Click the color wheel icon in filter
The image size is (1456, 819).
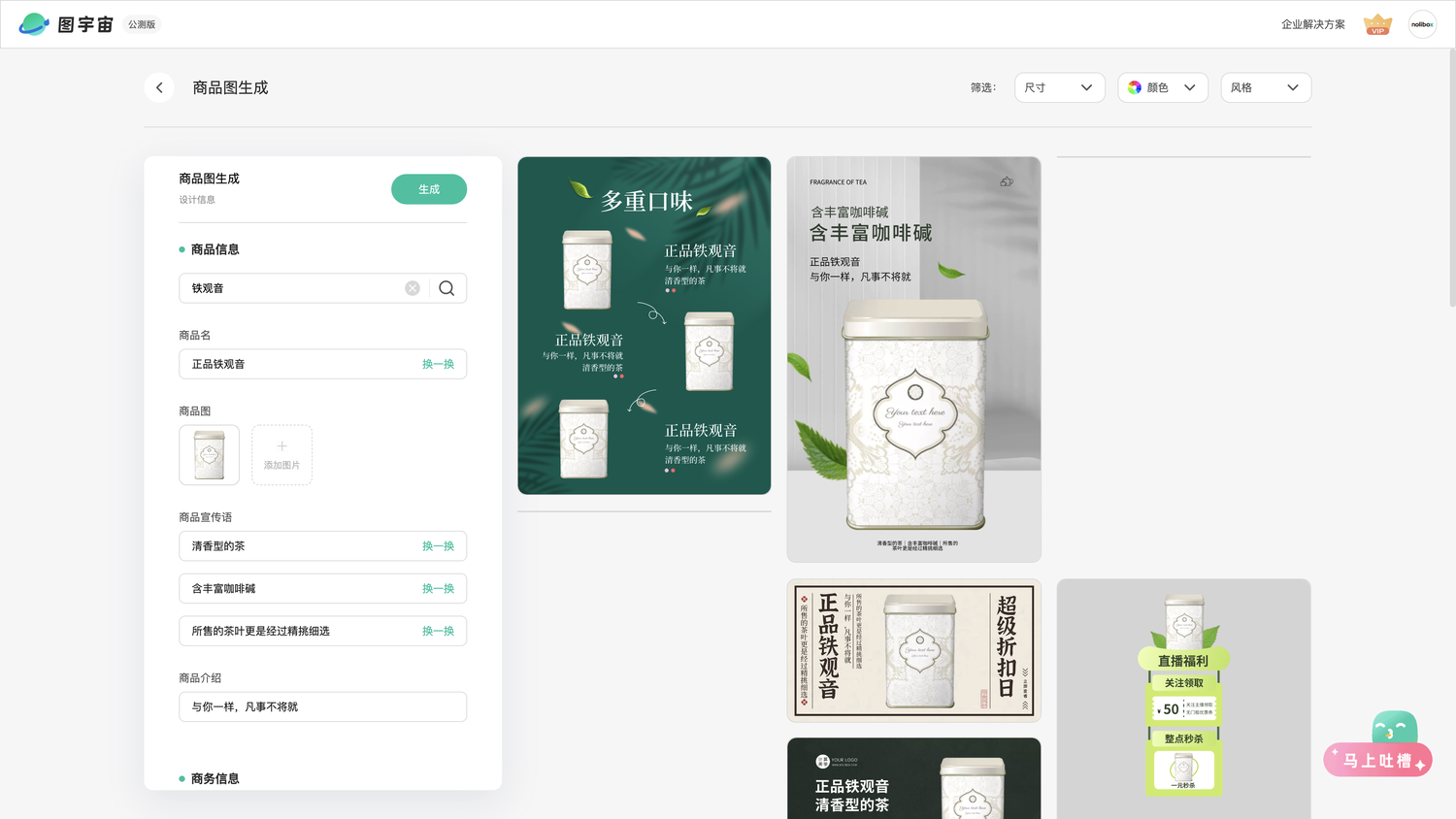click(1135, 87)
